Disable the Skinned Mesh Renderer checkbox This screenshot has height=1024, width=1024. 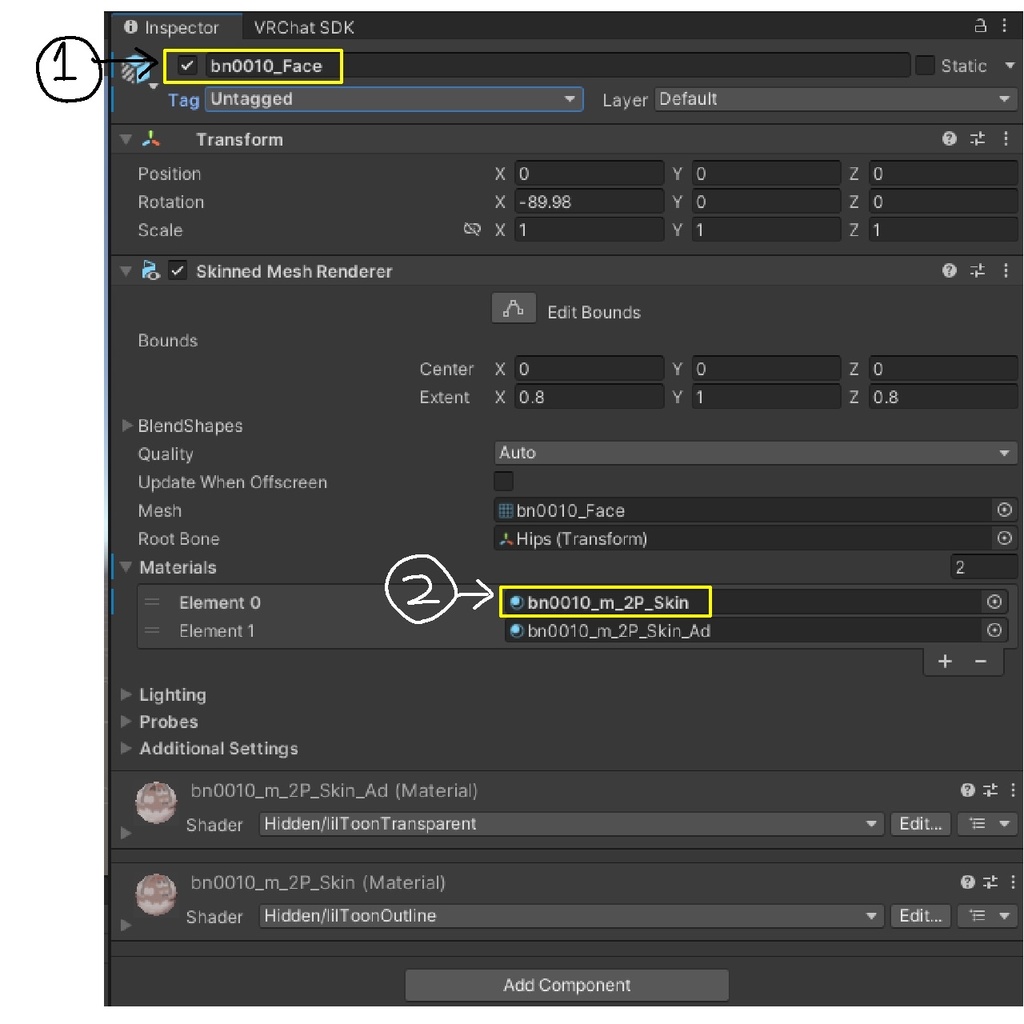pyautogui.click(x=178, y=270)
